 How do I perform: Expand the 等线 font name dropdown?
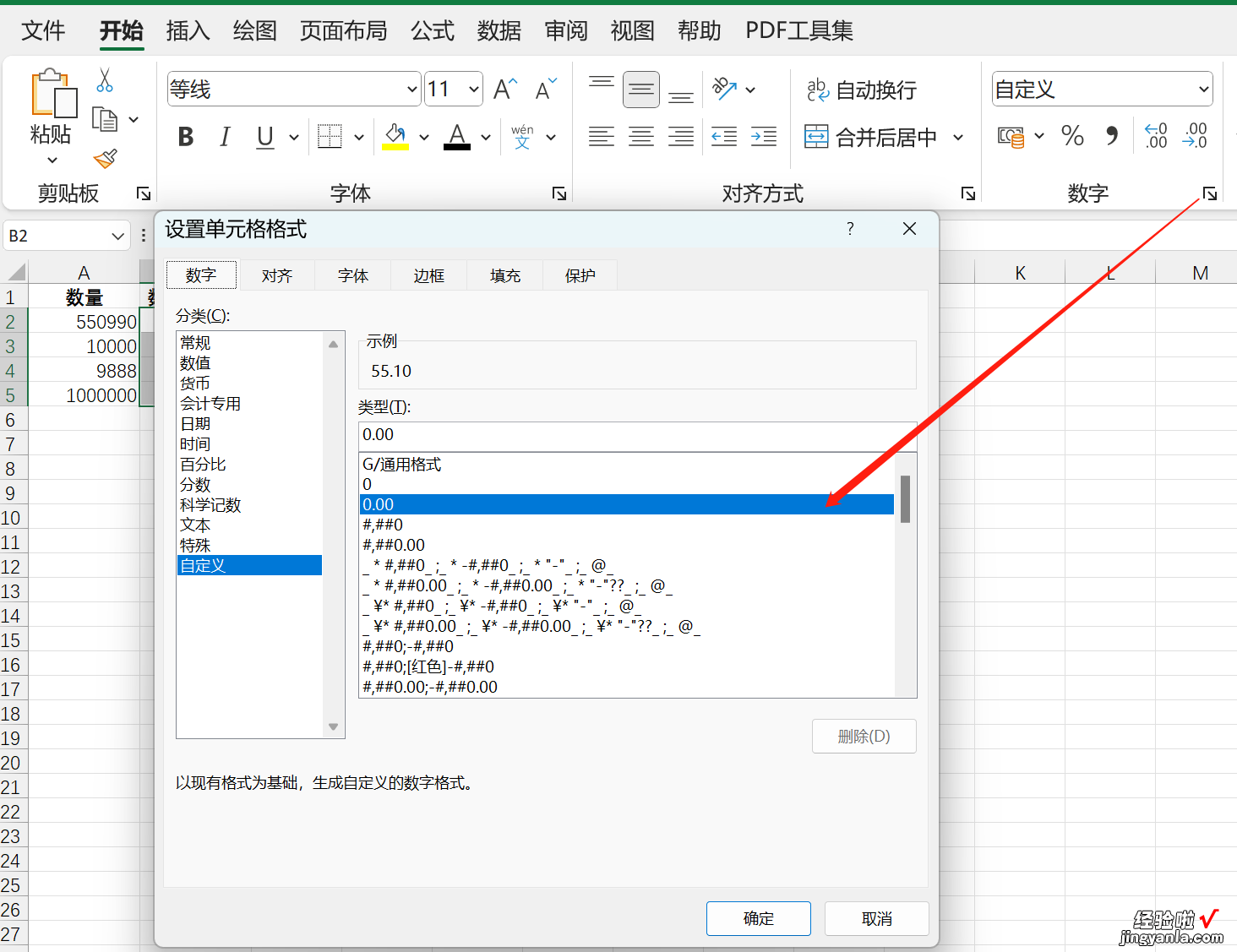pyautogui.click(x=411, y=89)
